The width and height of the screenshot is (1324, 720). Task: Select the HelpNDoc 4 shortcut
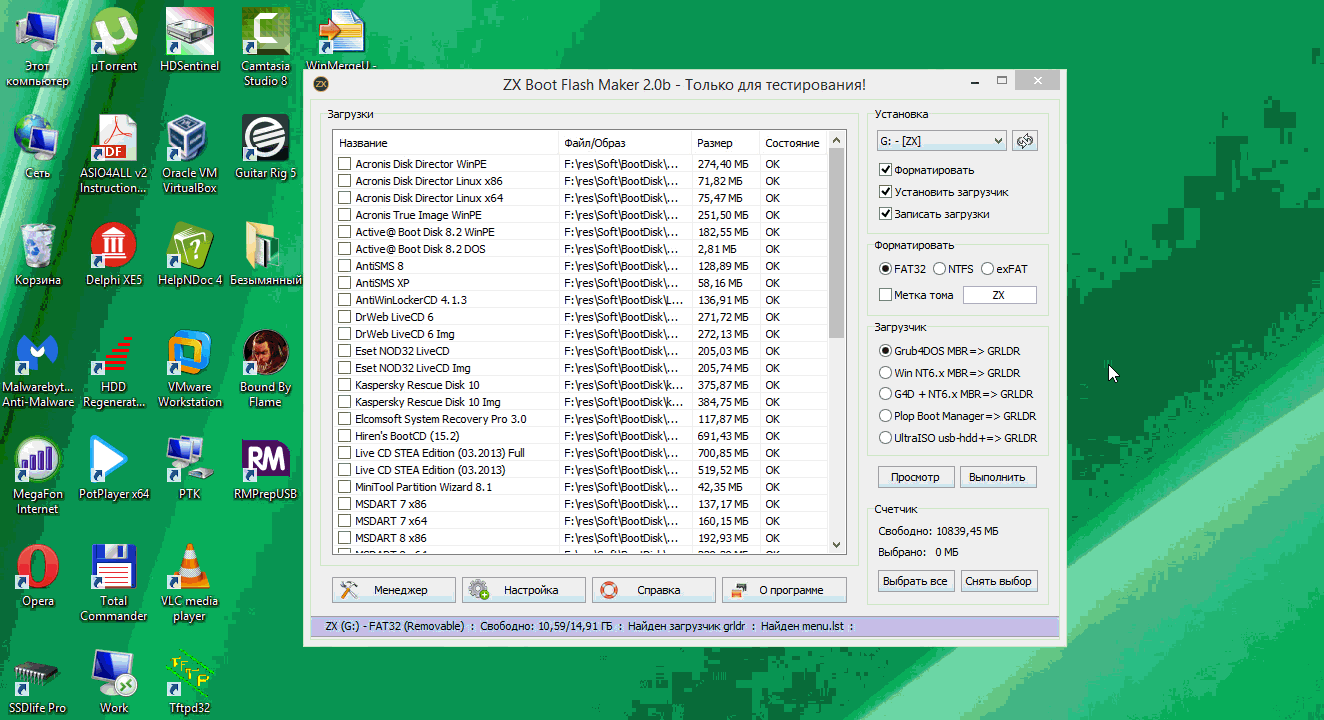pos(190,254)
